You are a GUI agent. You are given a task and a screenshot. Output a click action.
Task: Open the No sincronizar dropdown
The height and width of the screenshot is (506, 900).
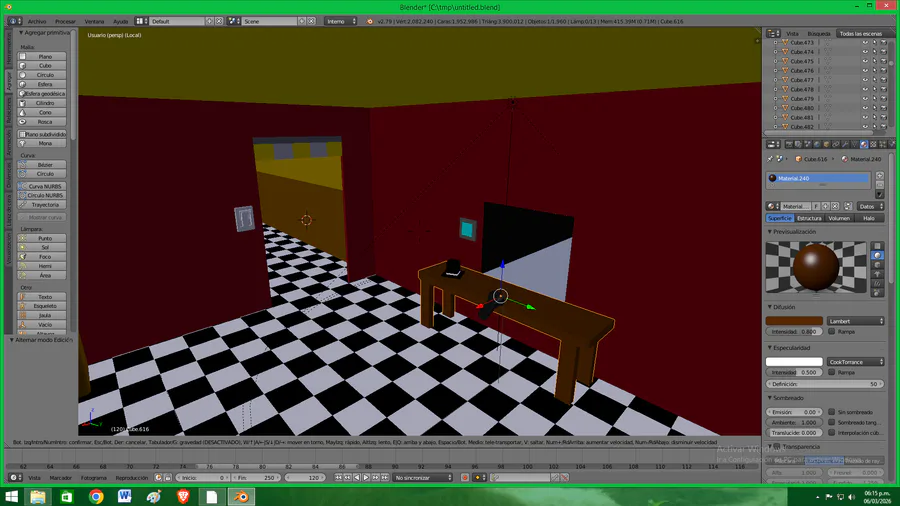[x=423, y=477]
